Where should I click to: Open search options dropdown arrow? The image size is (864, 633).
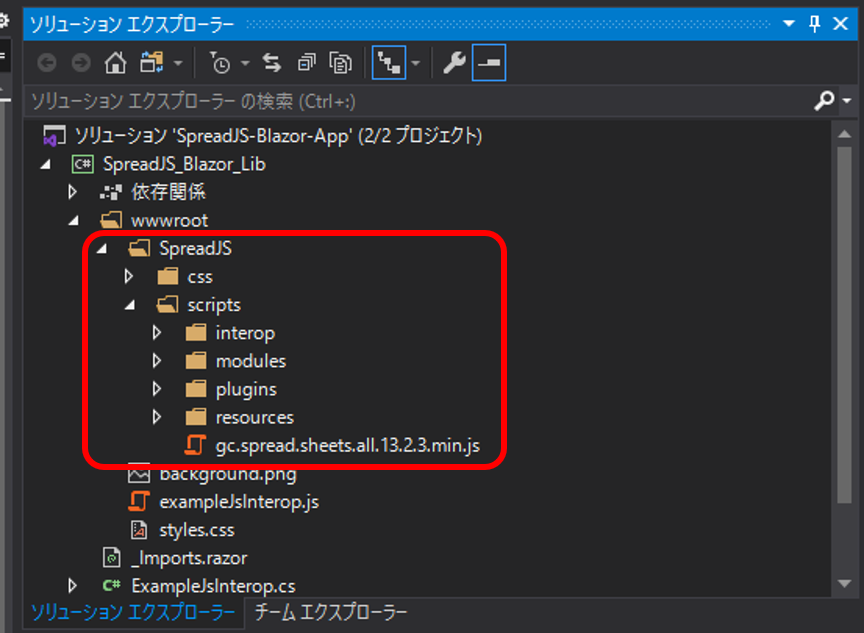(847, 101)
